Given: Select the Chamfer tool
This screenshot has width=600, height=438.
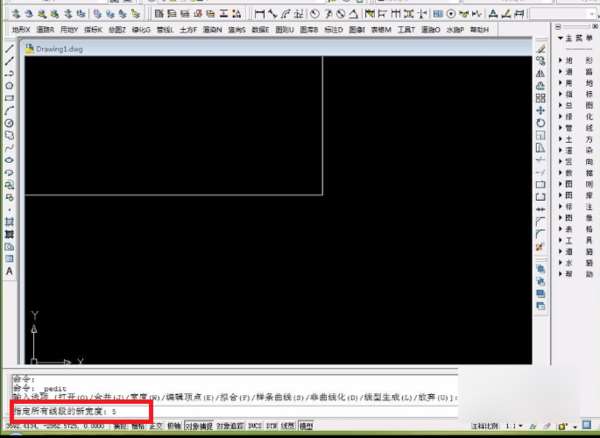Looking at the screenshot, I should (x=540, y=222).
